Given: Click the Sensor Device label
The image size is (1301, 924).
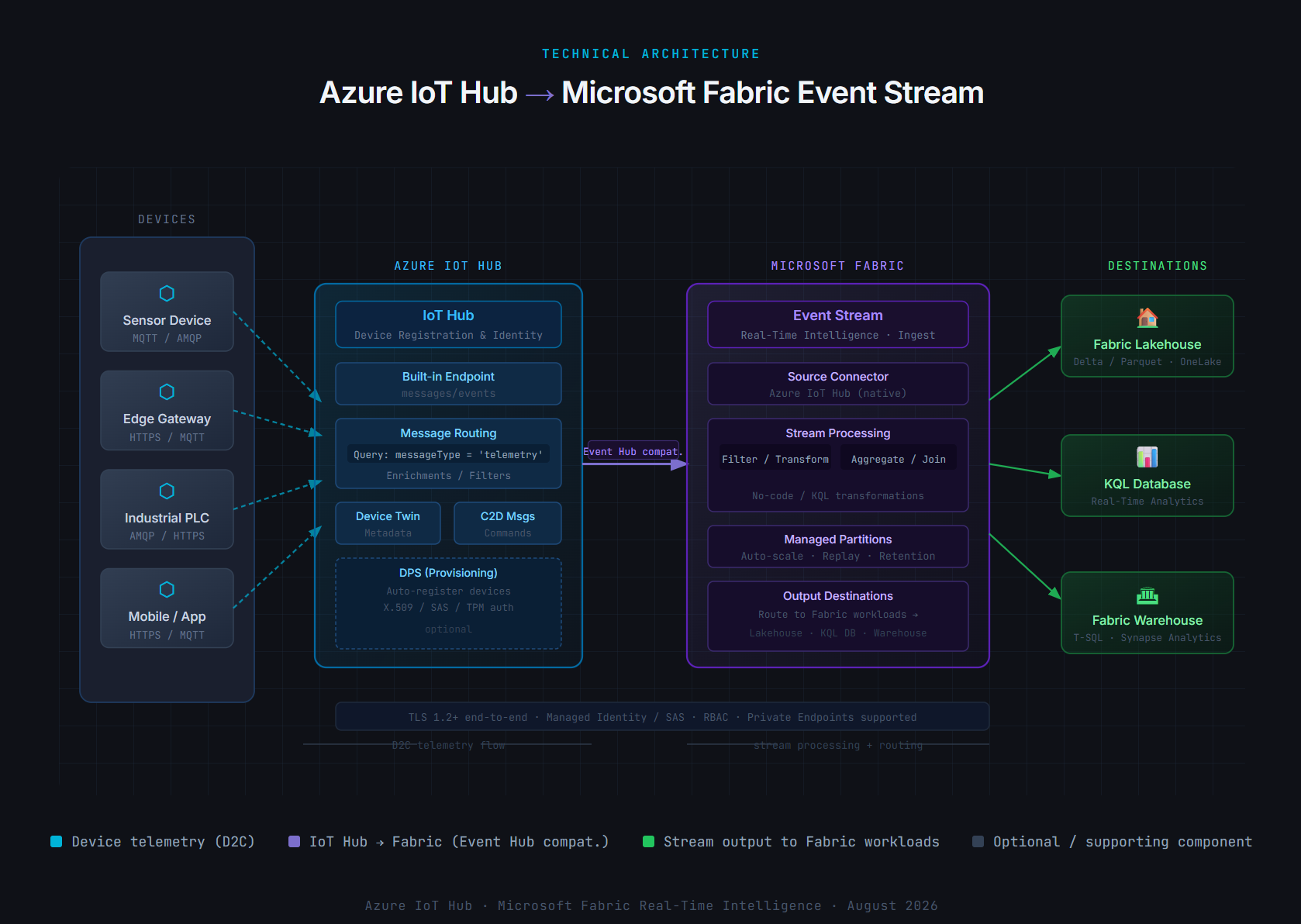Looking at the screenshot, I should [x=167, y=320].
